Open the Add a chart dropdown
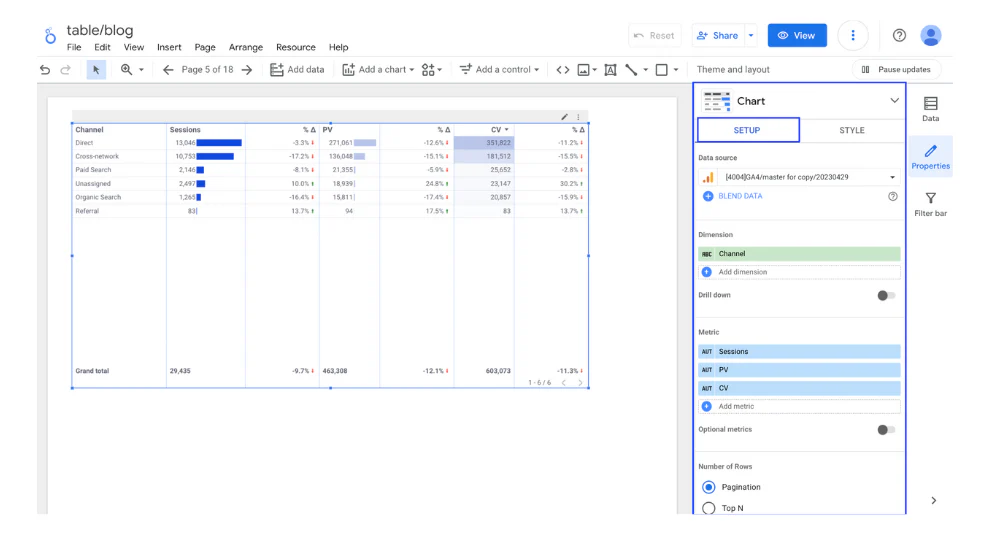 click(378, 69)
